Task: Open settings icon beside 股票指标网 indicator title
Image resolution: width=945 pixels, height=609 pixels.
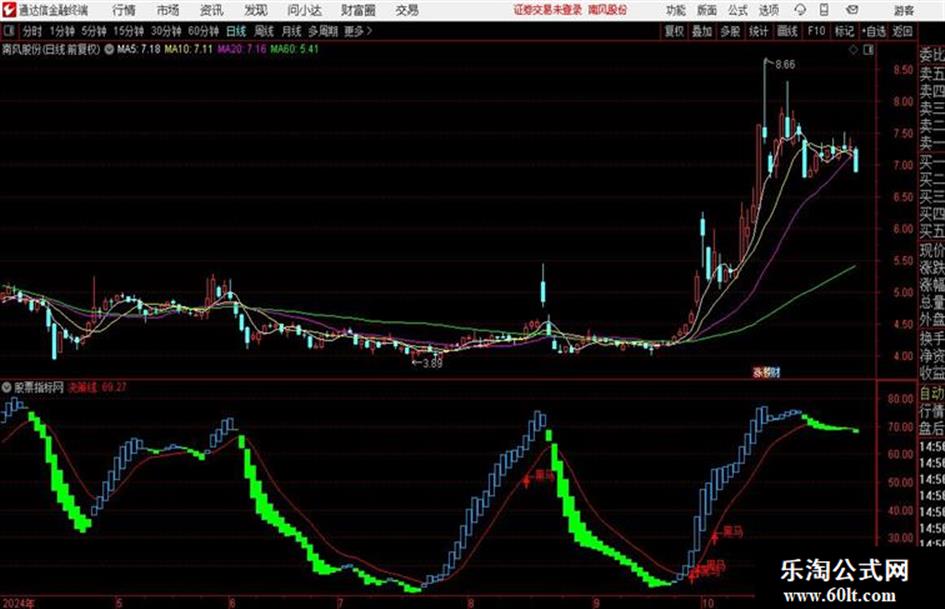Action: 7,387
